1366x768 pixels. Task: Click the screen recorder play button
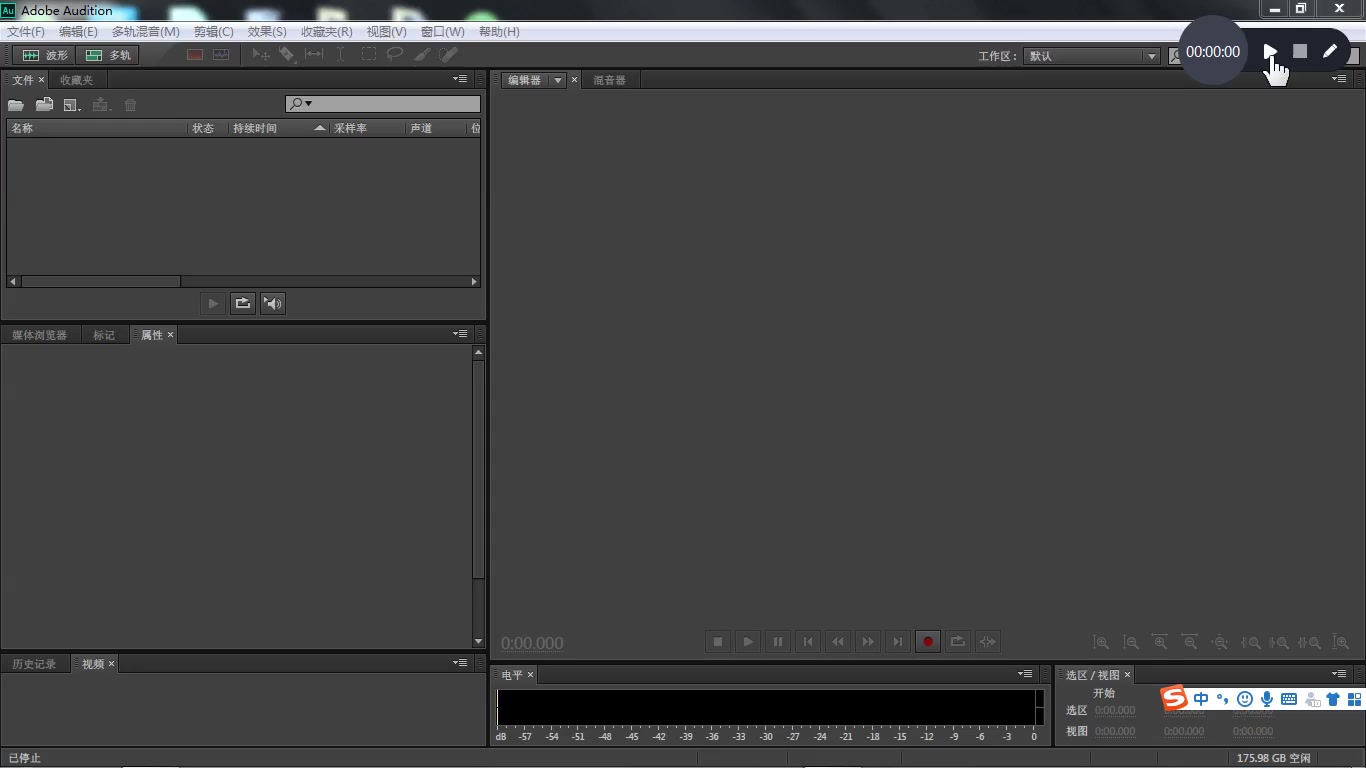(1270, 51)
